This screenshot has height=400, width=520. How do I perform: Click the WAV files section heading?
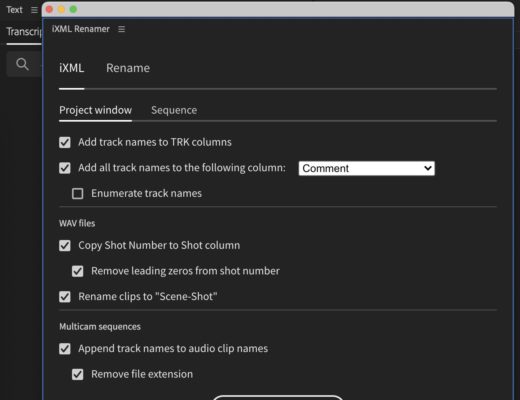77,223
